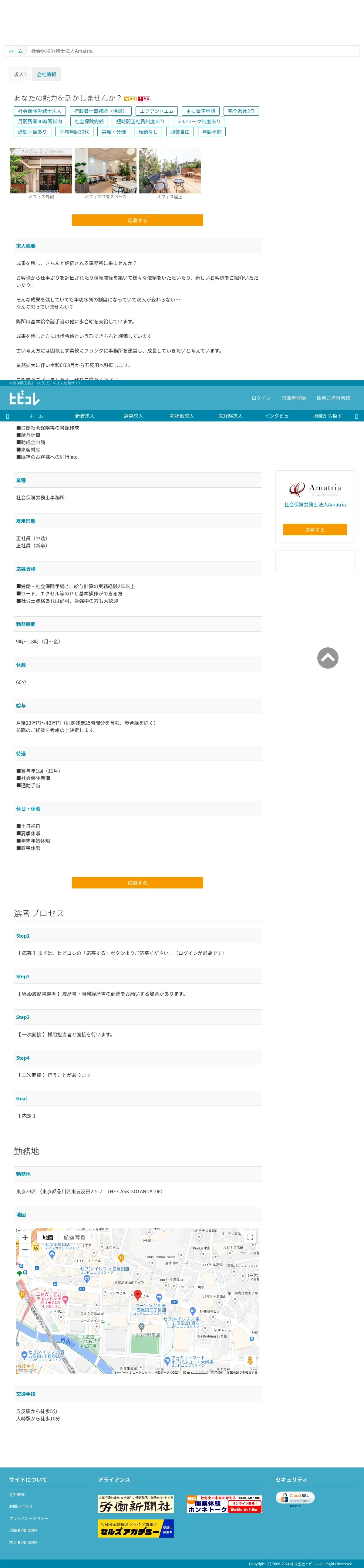Click the right arrow of navigation bar
The image size is (364, 1568).
(x=356, y=416)
